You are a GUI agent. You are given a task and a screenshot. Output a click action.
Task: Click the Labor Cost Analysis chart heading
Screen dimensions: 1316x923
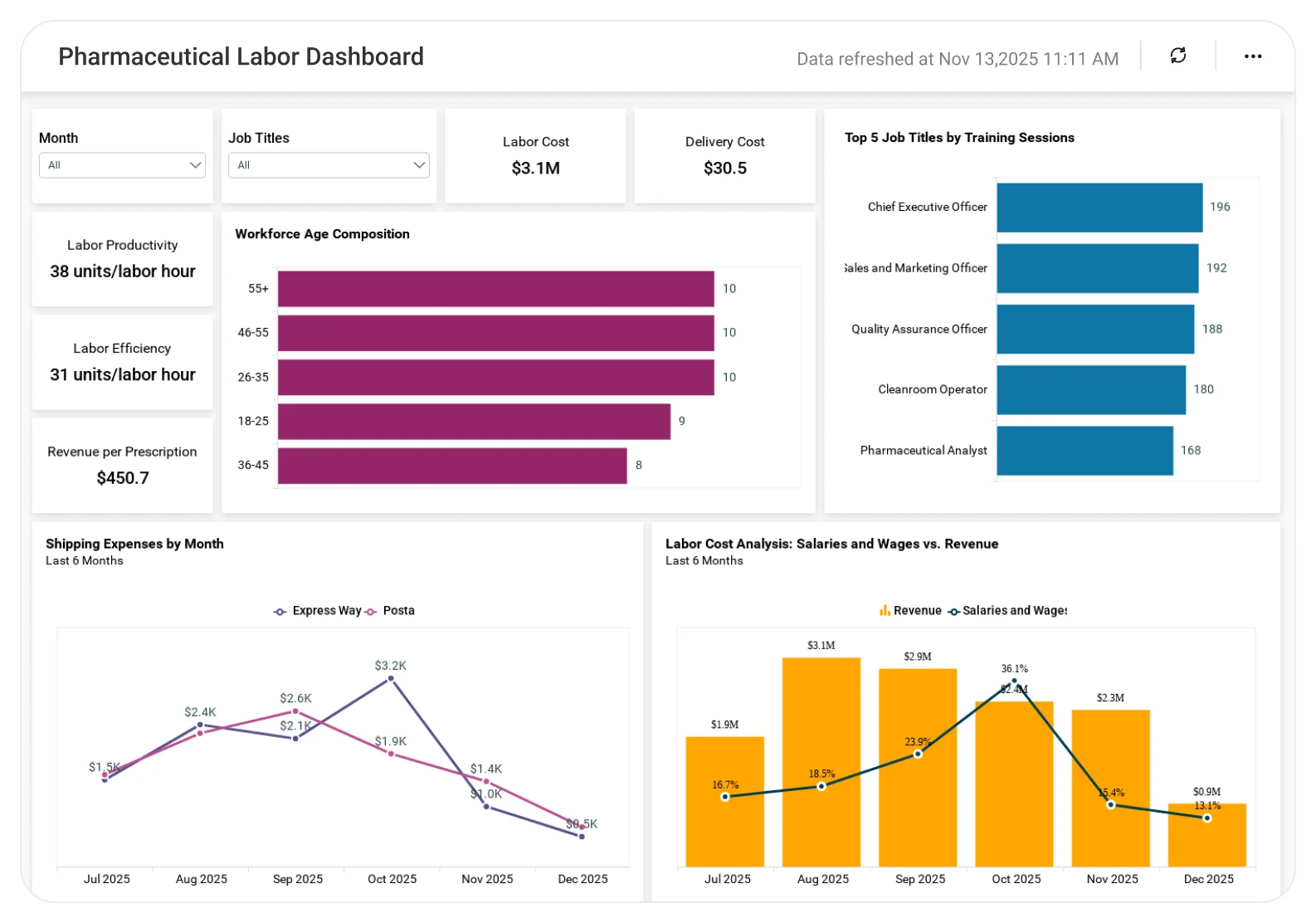coord(831,544)
